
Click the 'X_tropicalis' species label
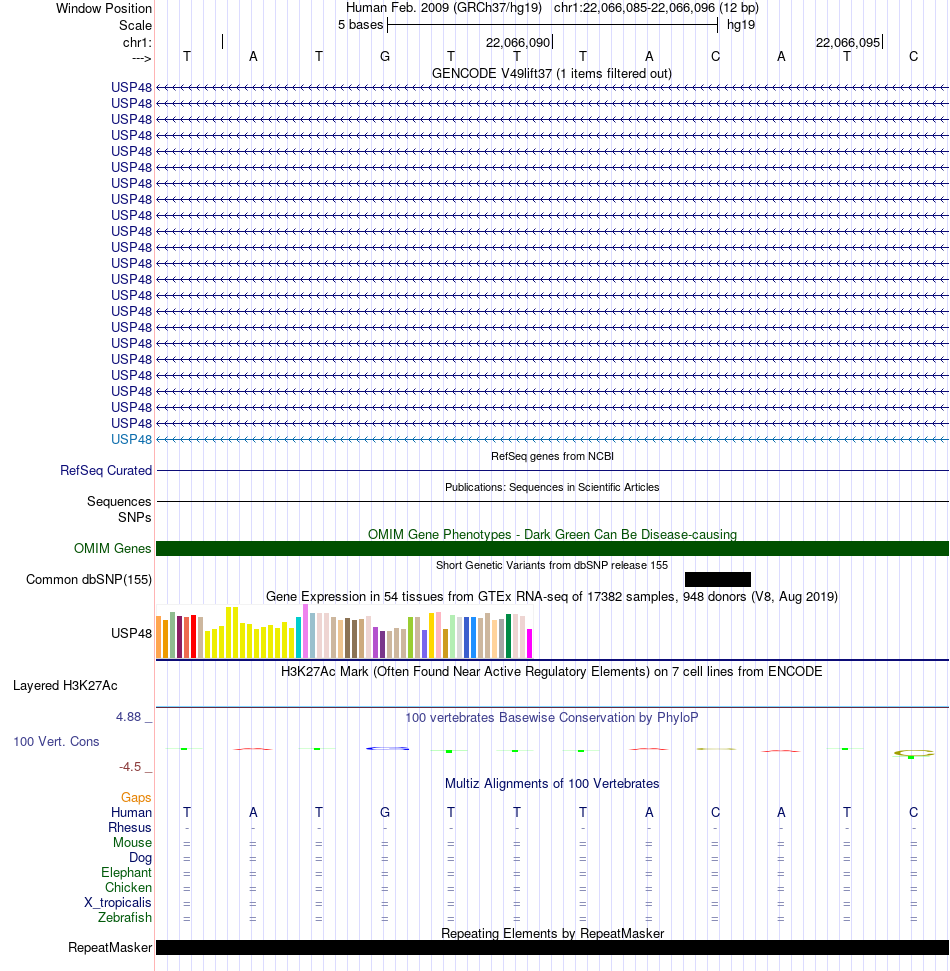[x=118, y=903]
